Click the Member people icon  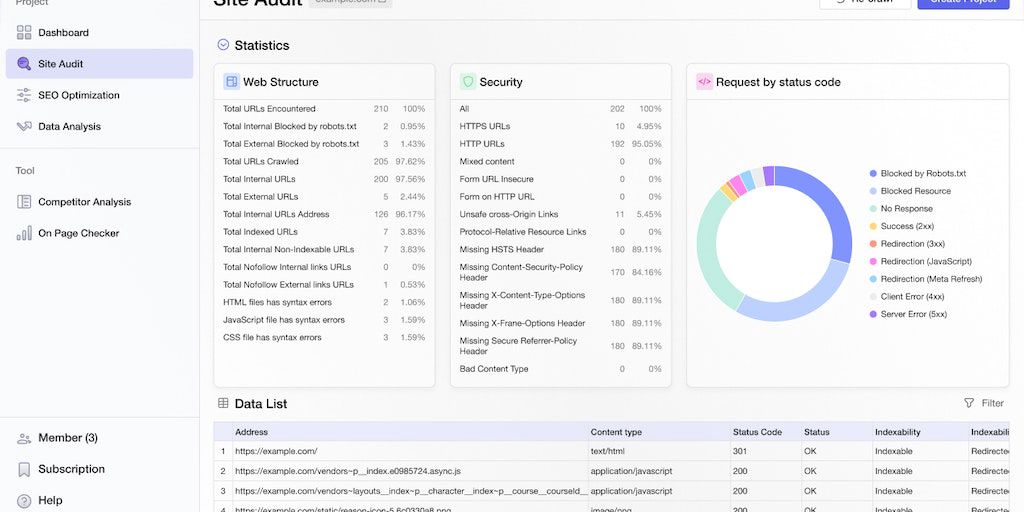24,438
